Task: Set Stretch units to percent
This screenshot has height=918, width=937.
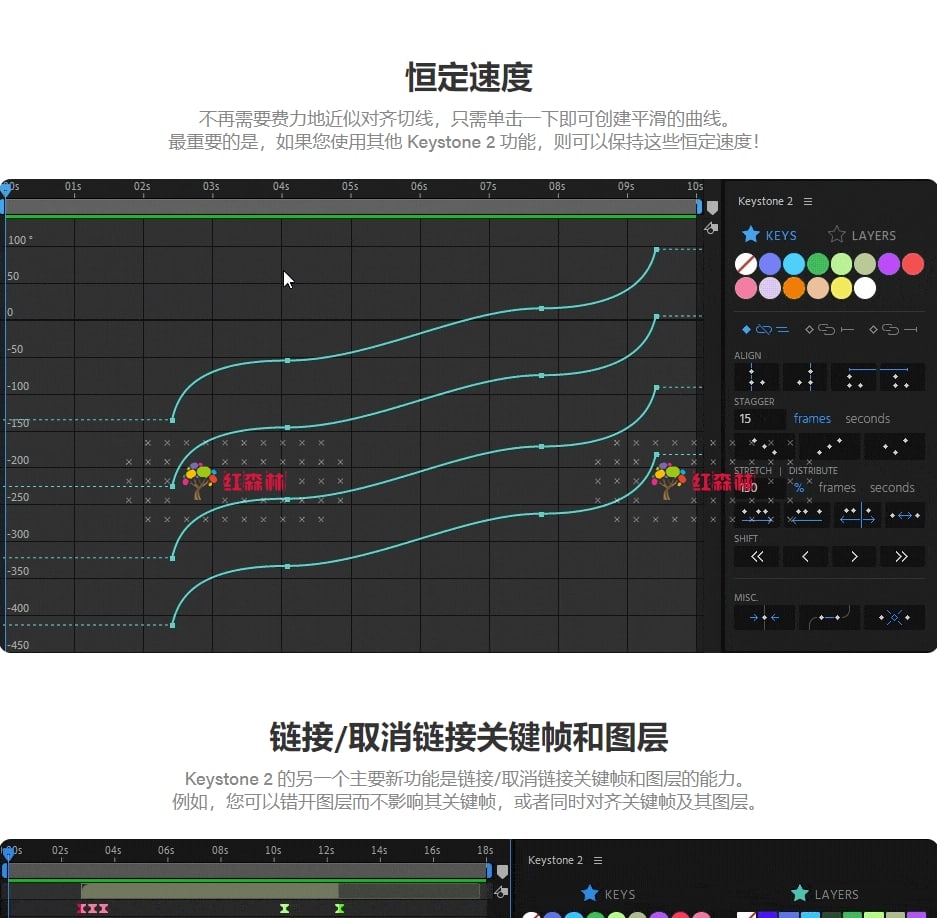Action: click(x=799, y=488)
